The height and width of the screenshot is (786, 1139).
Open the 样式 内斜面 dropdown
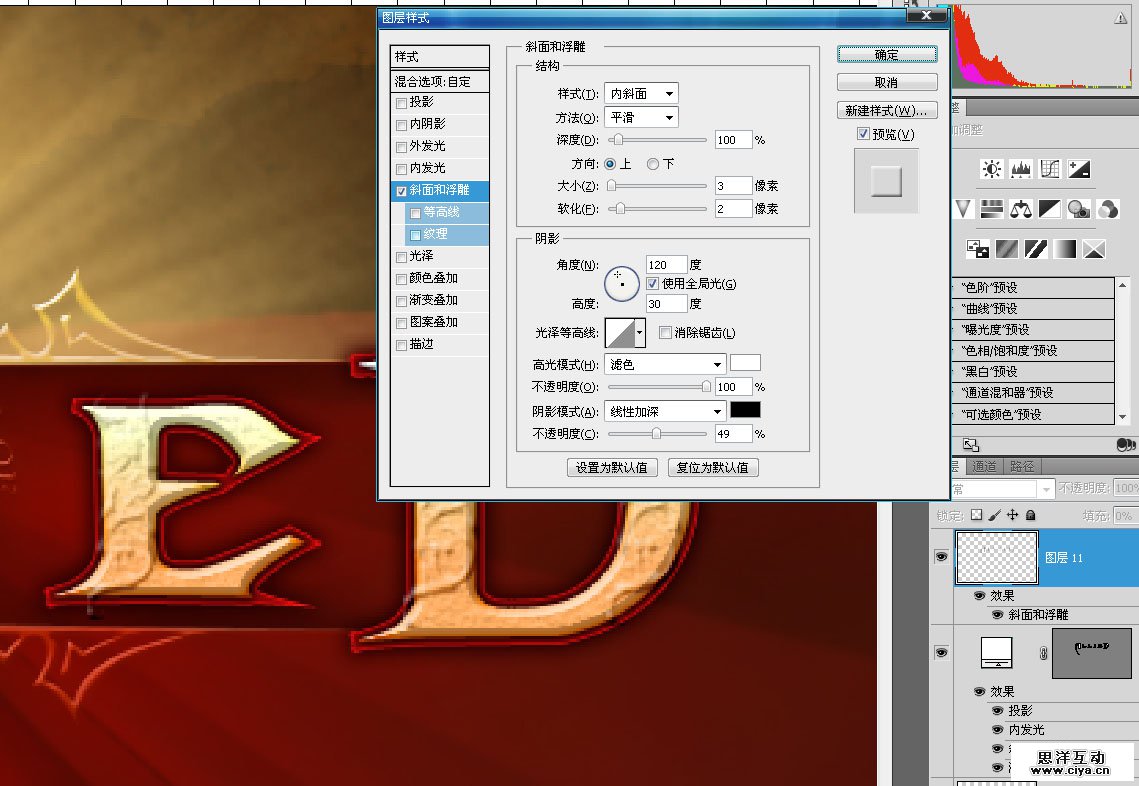[641, 94]
